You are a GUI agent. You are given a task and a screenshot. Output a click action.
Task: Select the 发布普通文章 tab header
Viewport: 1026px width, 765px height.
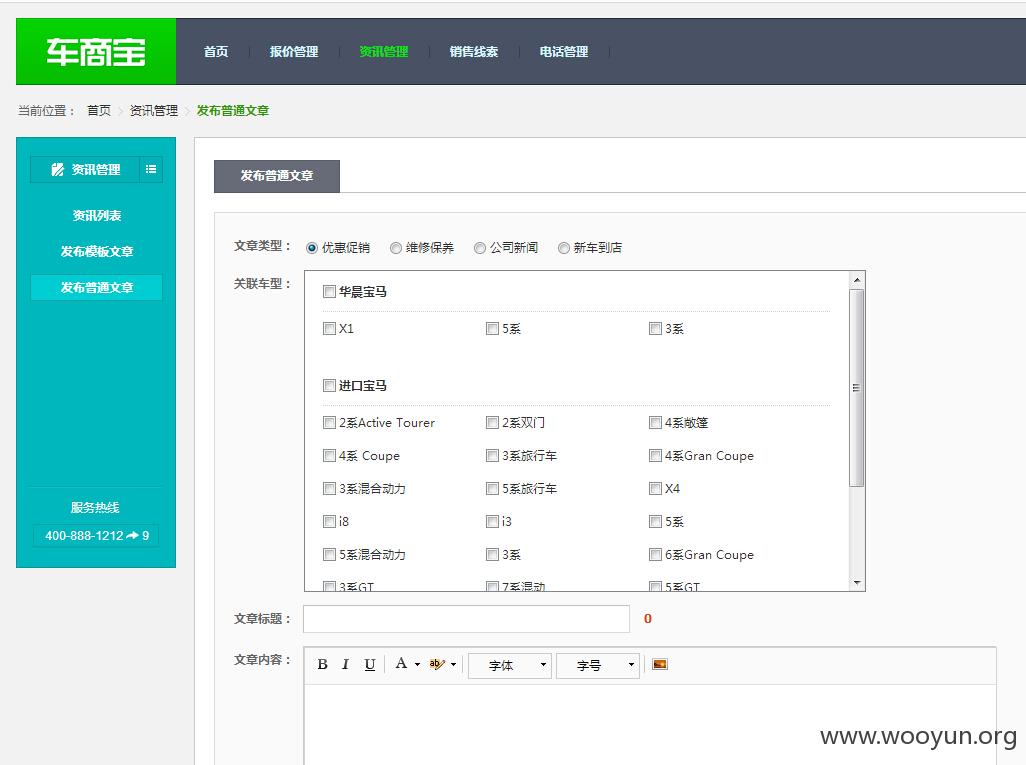[x=277, y=176]
